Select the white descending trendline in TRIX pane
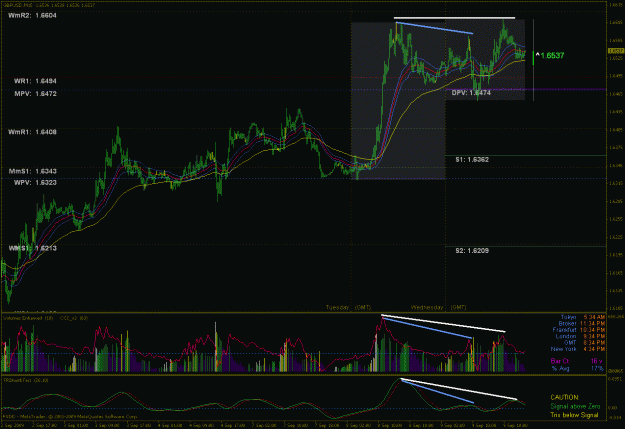The width and height of the screenshot is (625, 429). pos(458,389)
